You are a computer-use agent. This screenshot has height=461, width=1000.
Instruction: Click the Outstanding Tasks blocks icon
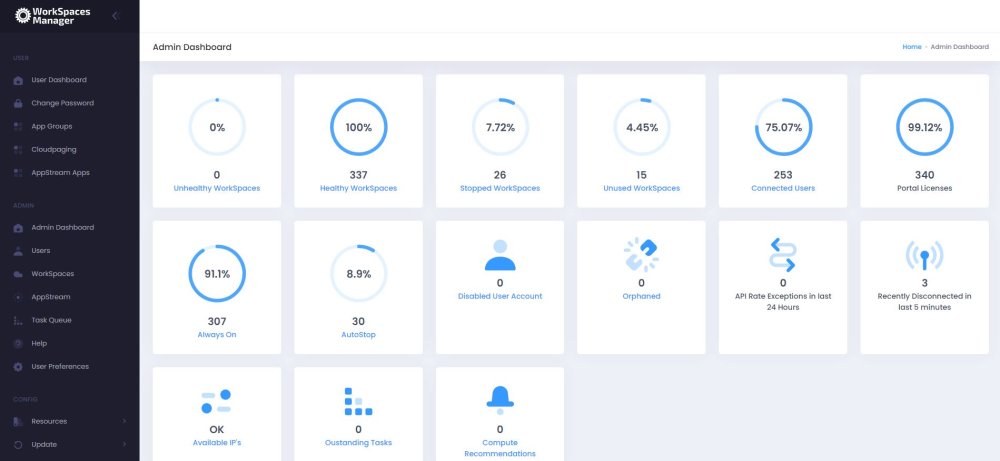click(x=358, y=401)
